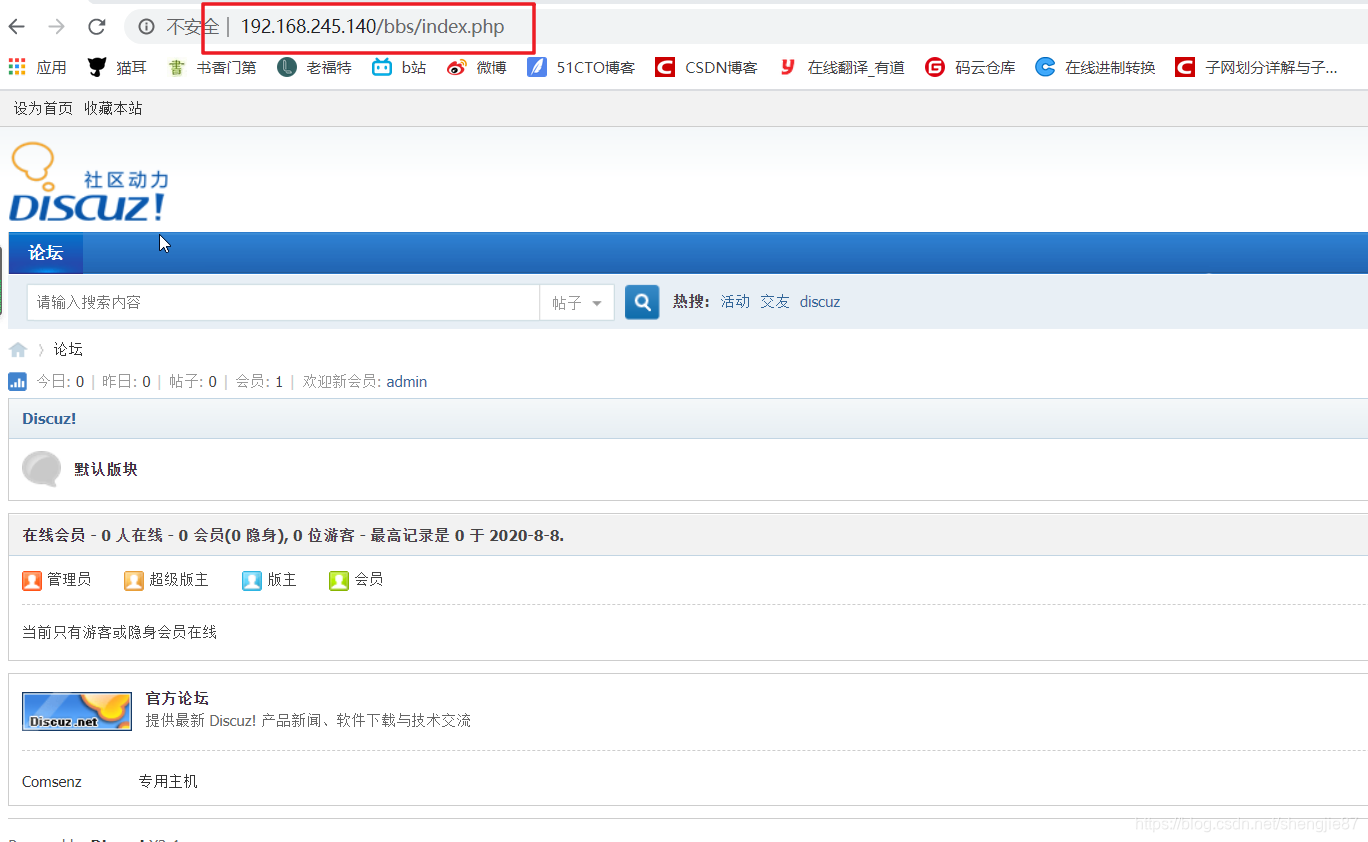
Task: Reload the page with refresh icon
Action: [97, 27]
